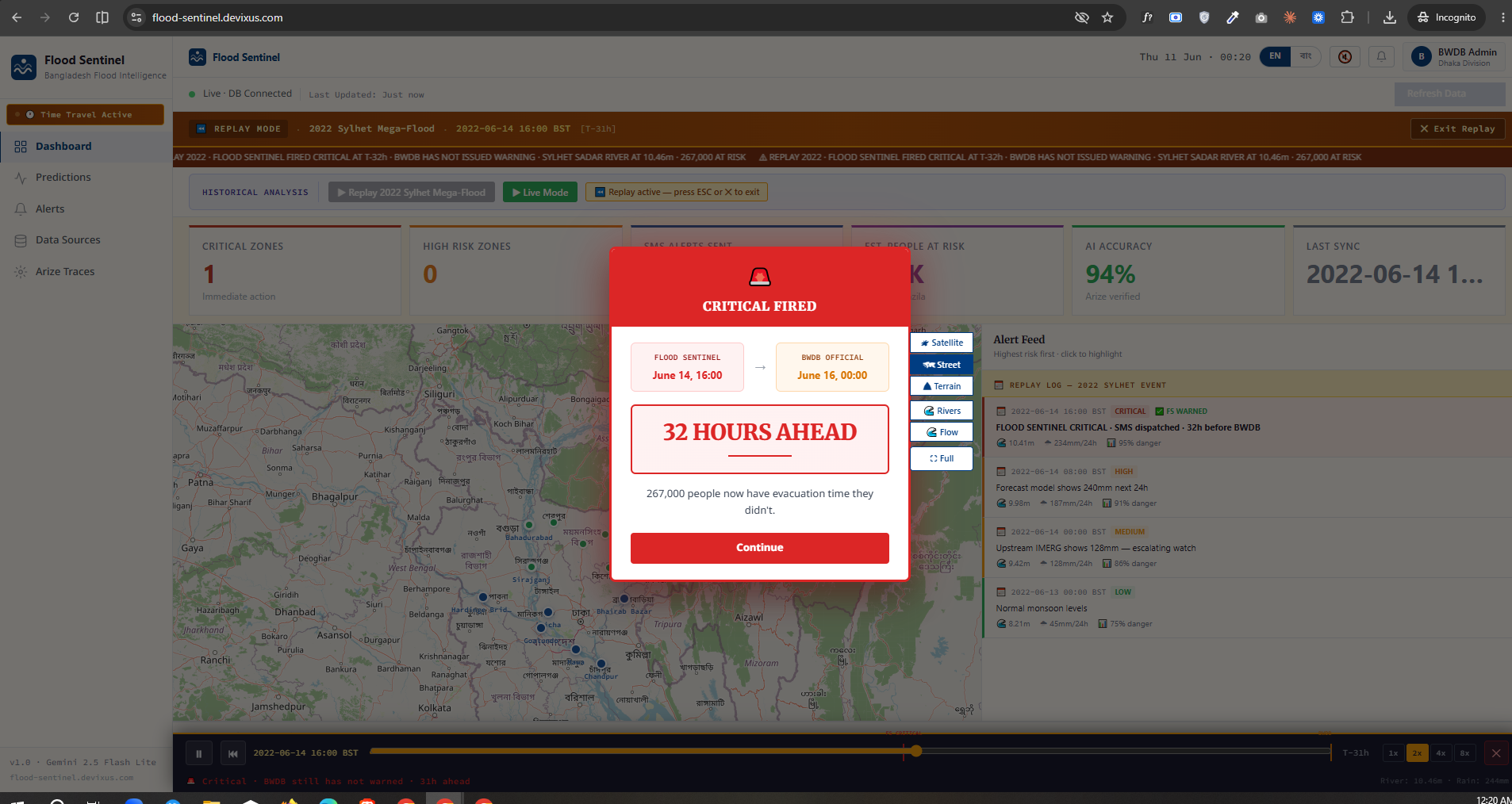Click the shield extension icon

click(x=1204, y=17)
